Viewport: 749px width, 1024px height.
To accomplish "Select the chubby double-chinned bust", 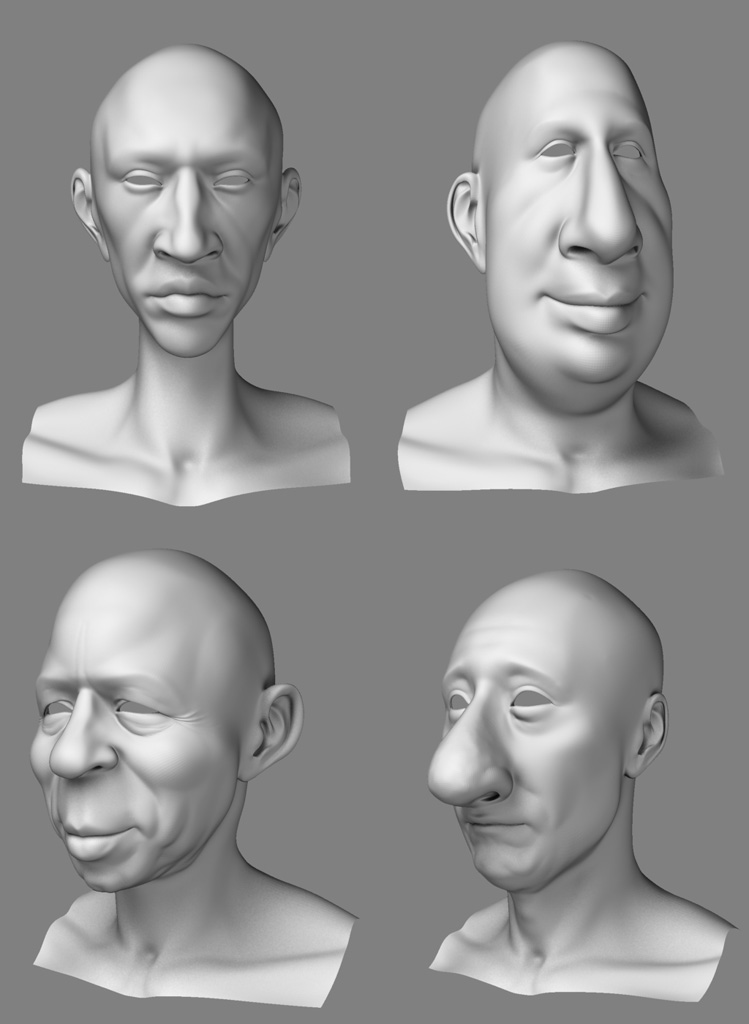I will pos(562,266).
